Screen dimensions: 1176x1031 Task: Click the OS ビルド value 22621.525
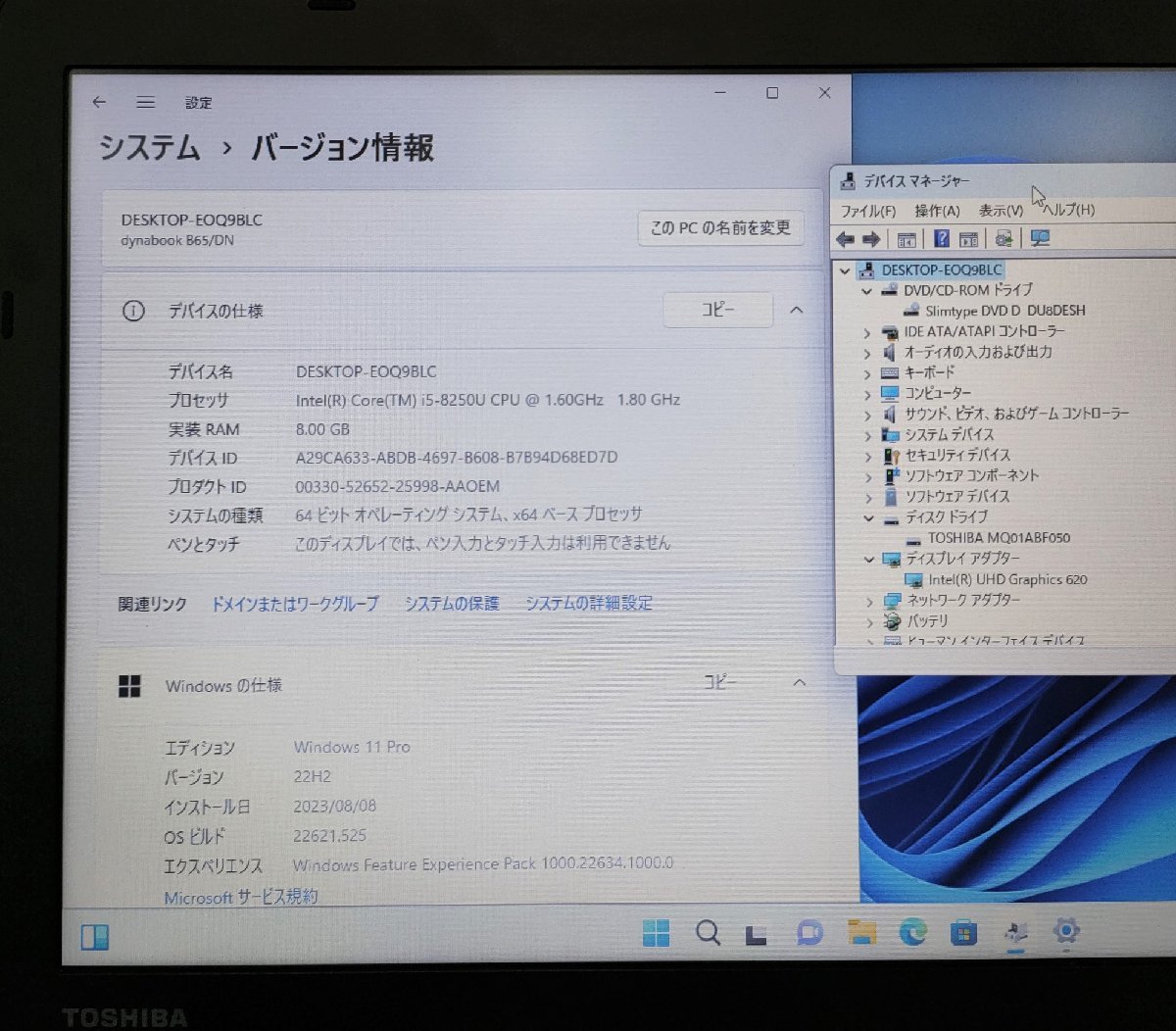330,836
